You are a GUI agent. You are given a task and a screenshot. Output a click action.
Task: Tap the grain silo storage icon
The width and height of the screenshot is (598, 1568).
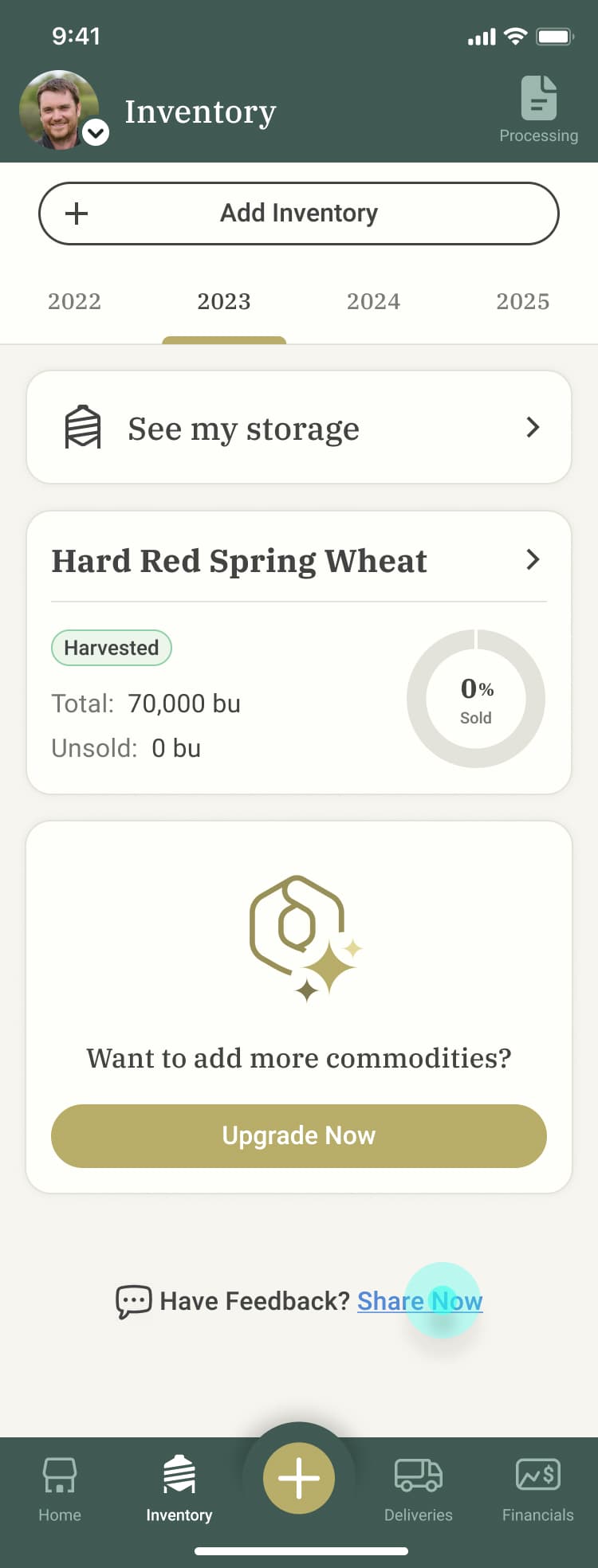(x=83, y=428)
